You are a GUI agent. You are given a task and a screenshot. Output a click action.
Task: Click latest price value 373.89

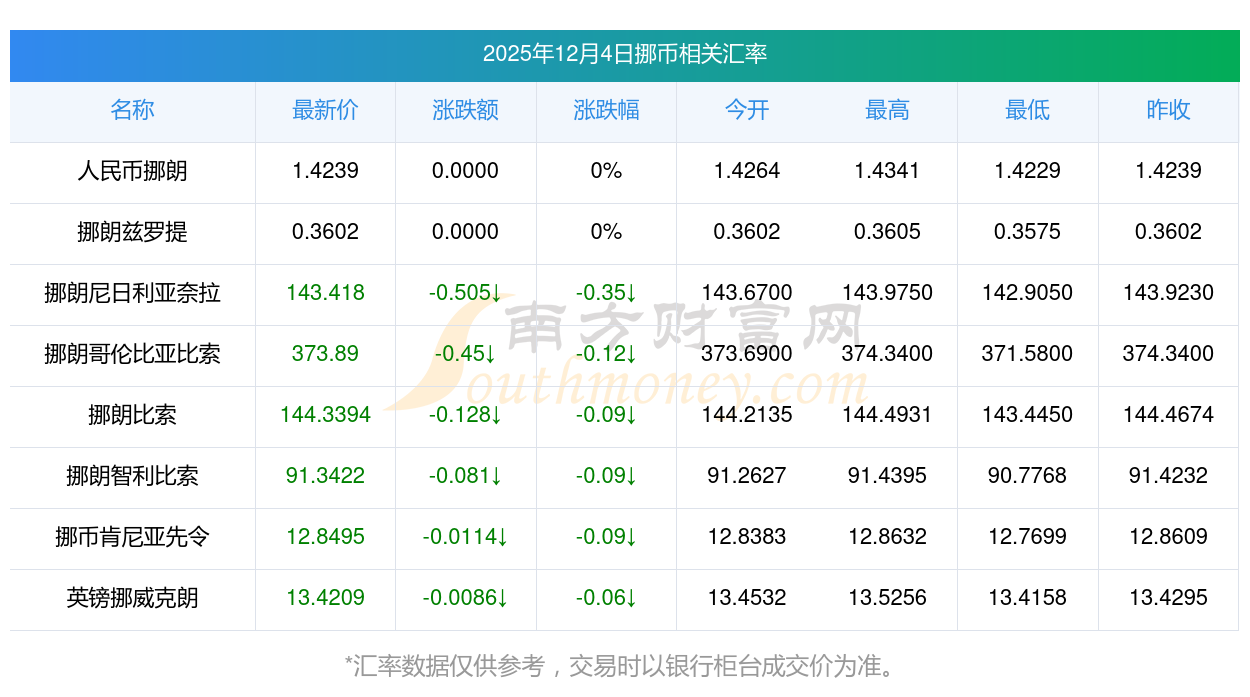[x=325, y=354]
